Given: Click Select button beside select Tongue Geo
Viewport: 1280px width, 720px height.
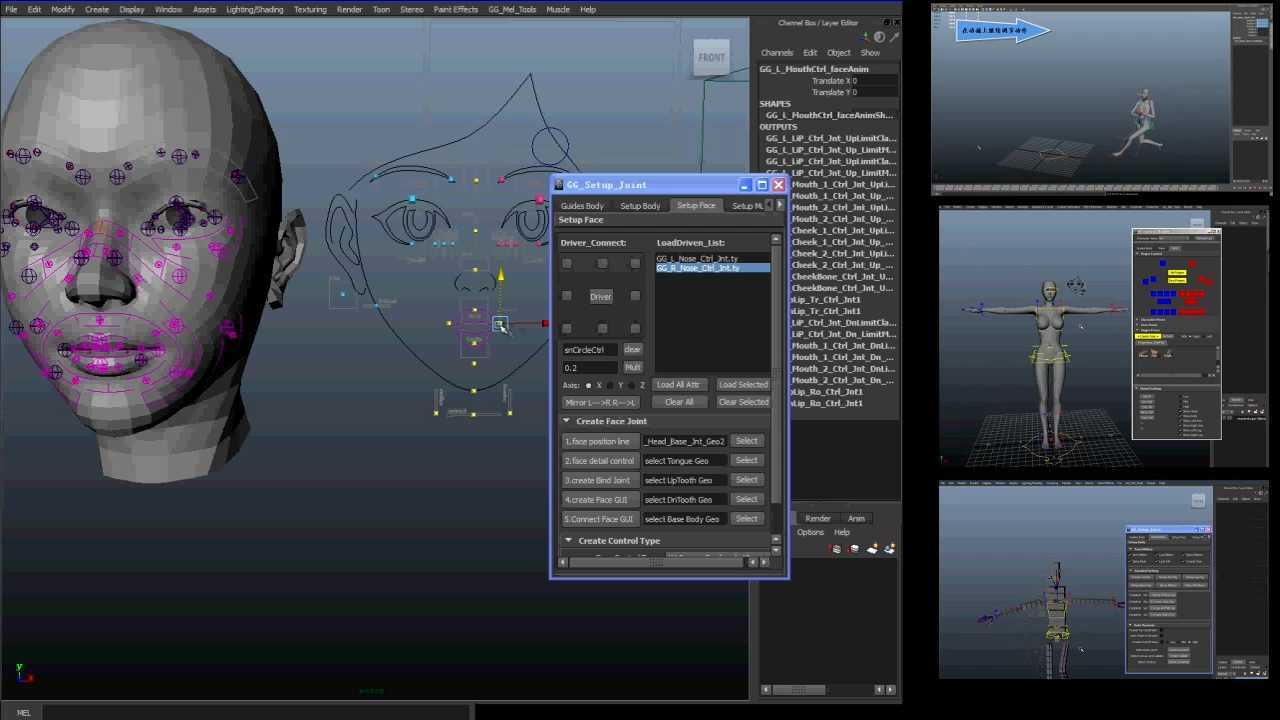Looking at the screenshot, I should point(746,460).
